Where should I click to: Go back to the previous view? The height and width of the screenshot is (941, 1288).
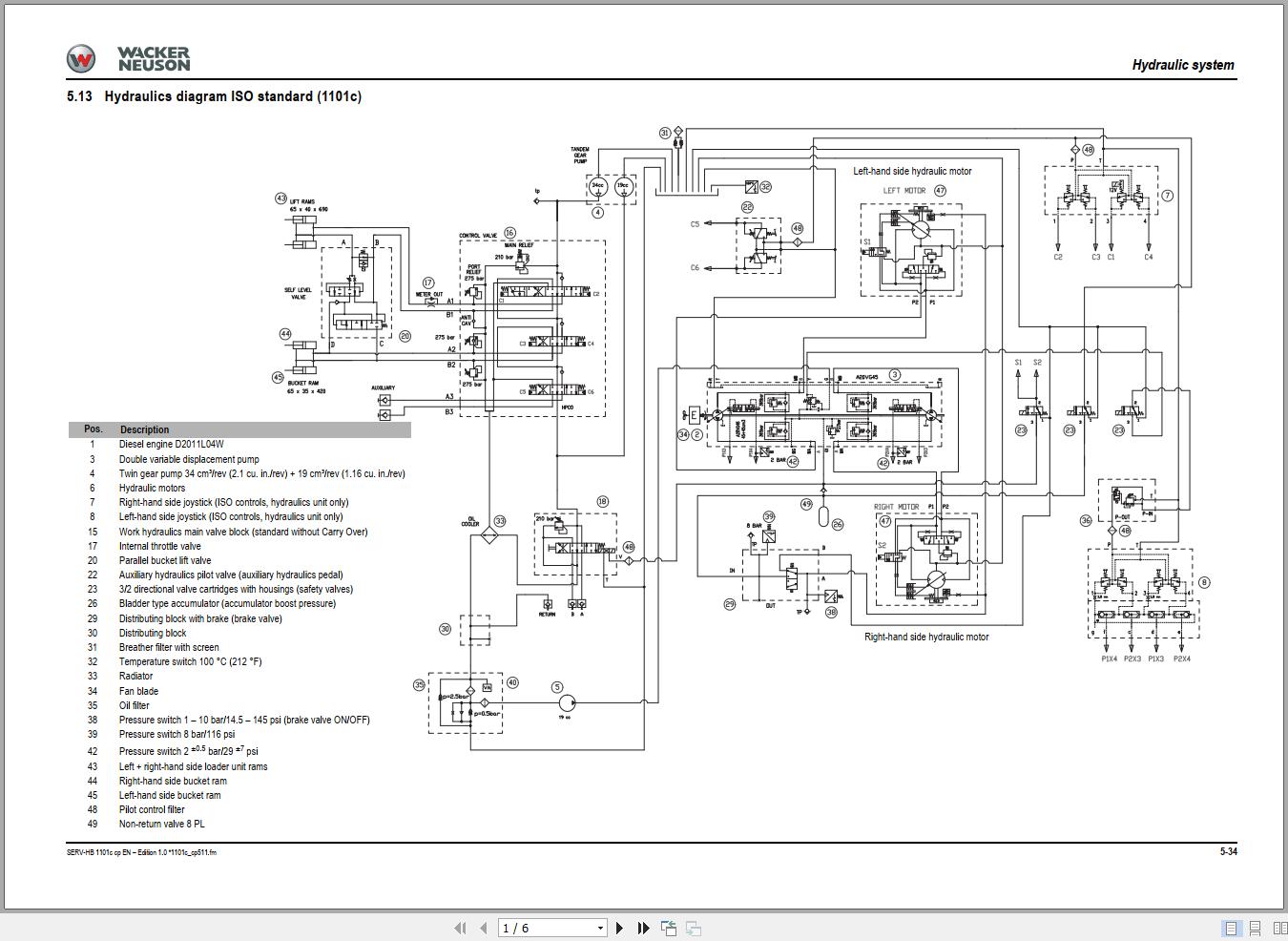(669, 927)
